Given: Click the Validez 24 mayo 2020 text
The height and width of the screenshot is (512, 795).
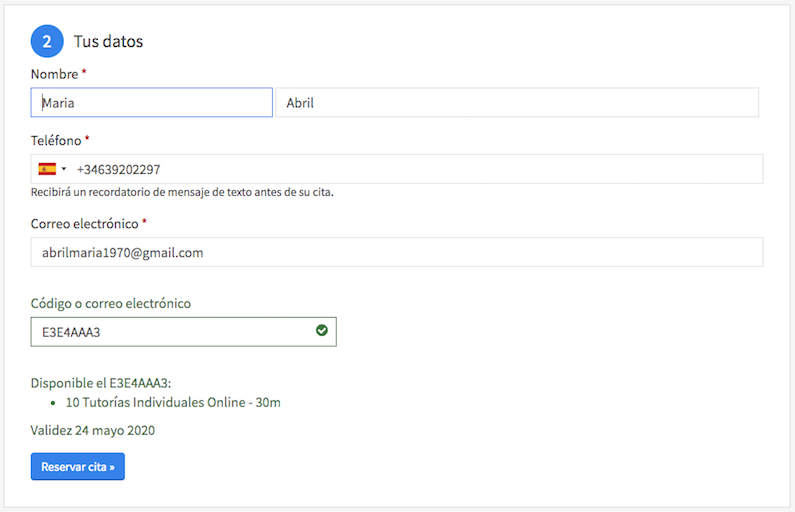Looking at the screenshot, I should click(92, 431).
